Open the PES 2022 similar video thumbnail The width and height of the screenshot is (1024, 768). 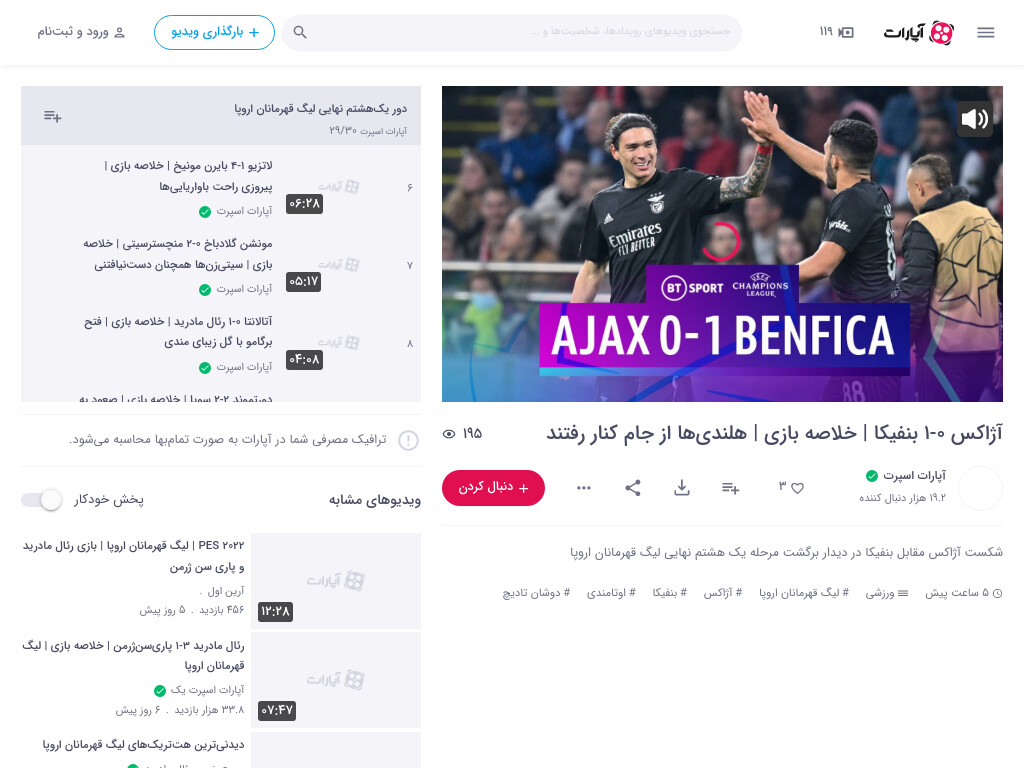[x=336, y=581]
